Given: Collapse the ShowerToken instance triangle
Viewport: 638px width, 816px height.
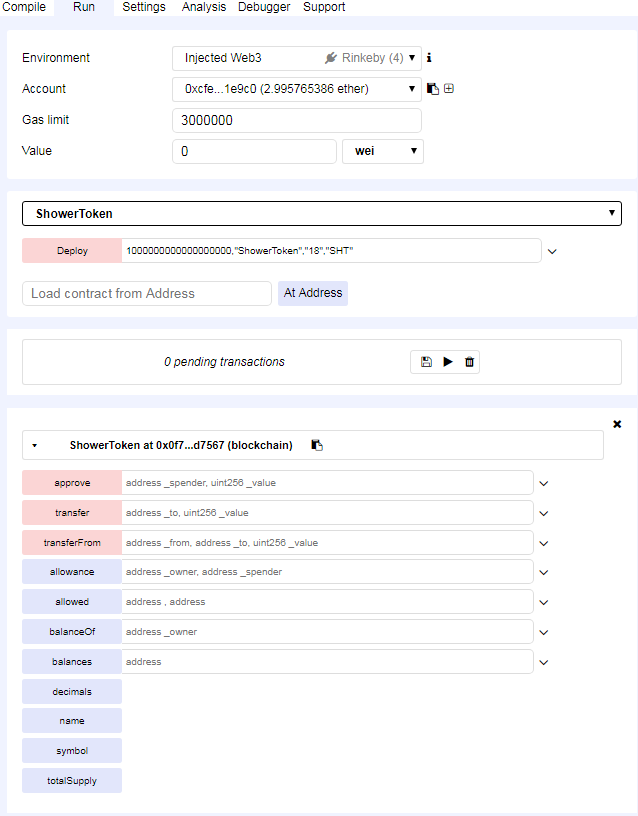Looking at the screenshot, I should pos(34,445).
